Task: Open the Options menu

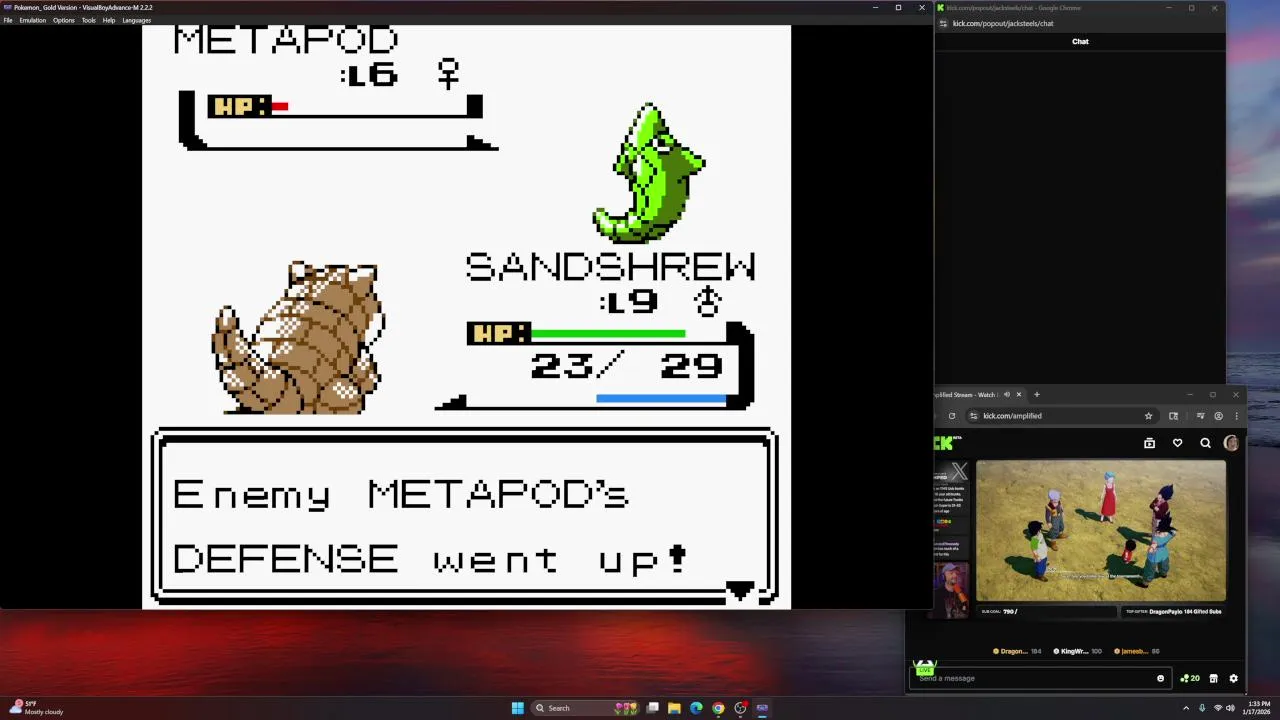Action: [x=64, y=20]
